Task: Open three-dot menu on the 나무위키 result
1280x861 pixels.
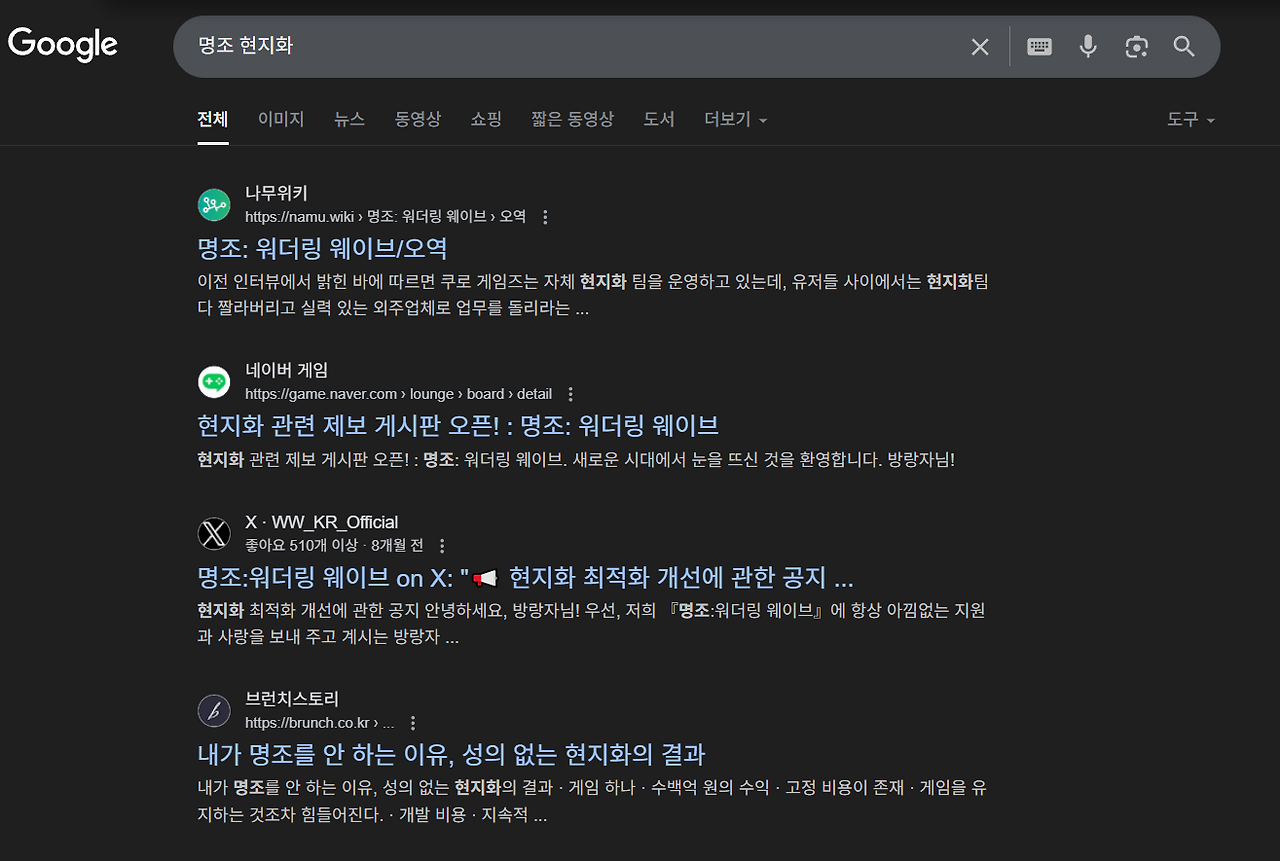Action: 545,216
